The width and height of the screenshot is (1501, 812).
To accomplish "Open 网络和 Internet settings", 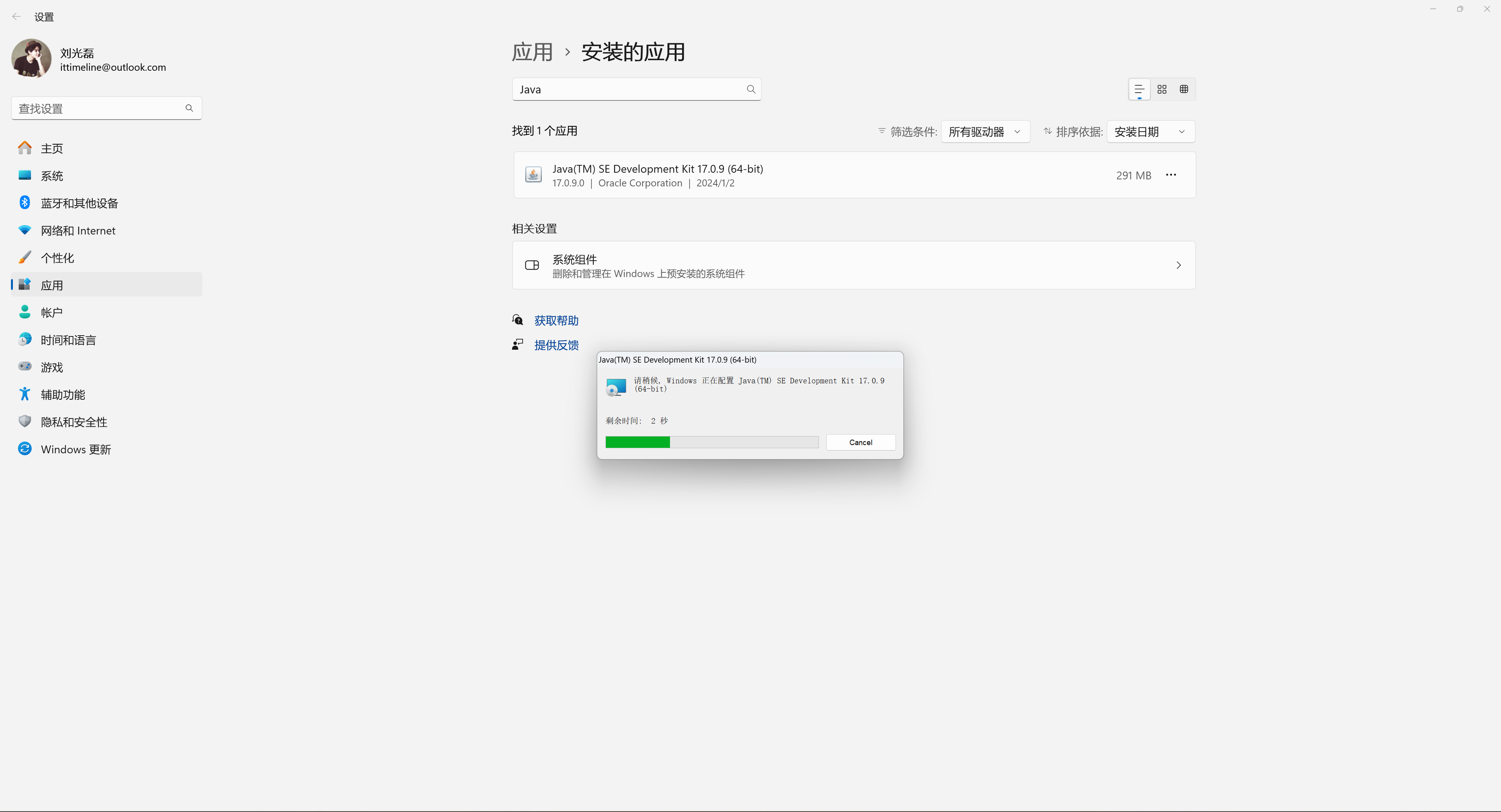I will click(x=107, y=231).
